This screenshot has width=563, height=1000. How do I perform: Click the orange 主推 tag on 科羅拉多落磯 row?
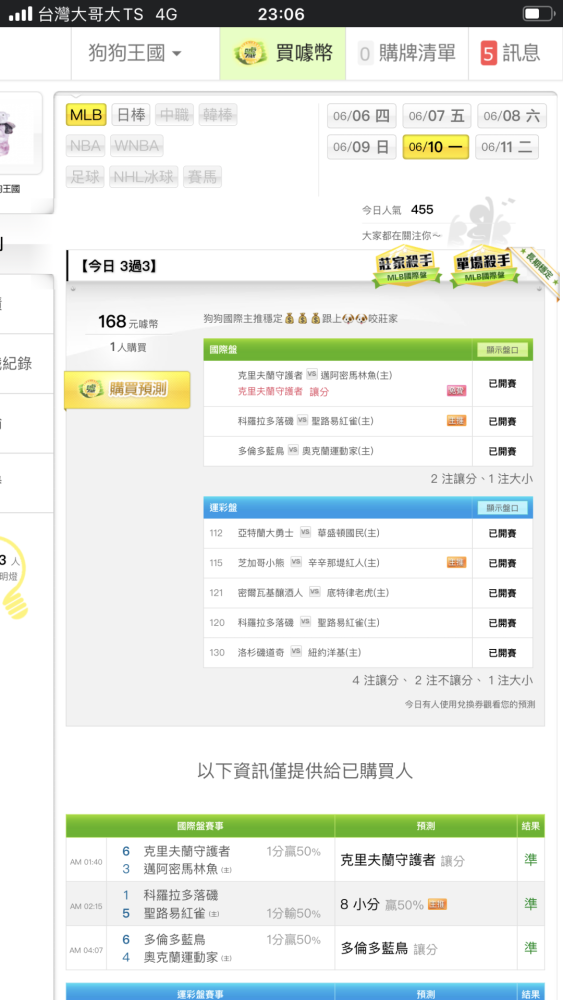[457, 421]
